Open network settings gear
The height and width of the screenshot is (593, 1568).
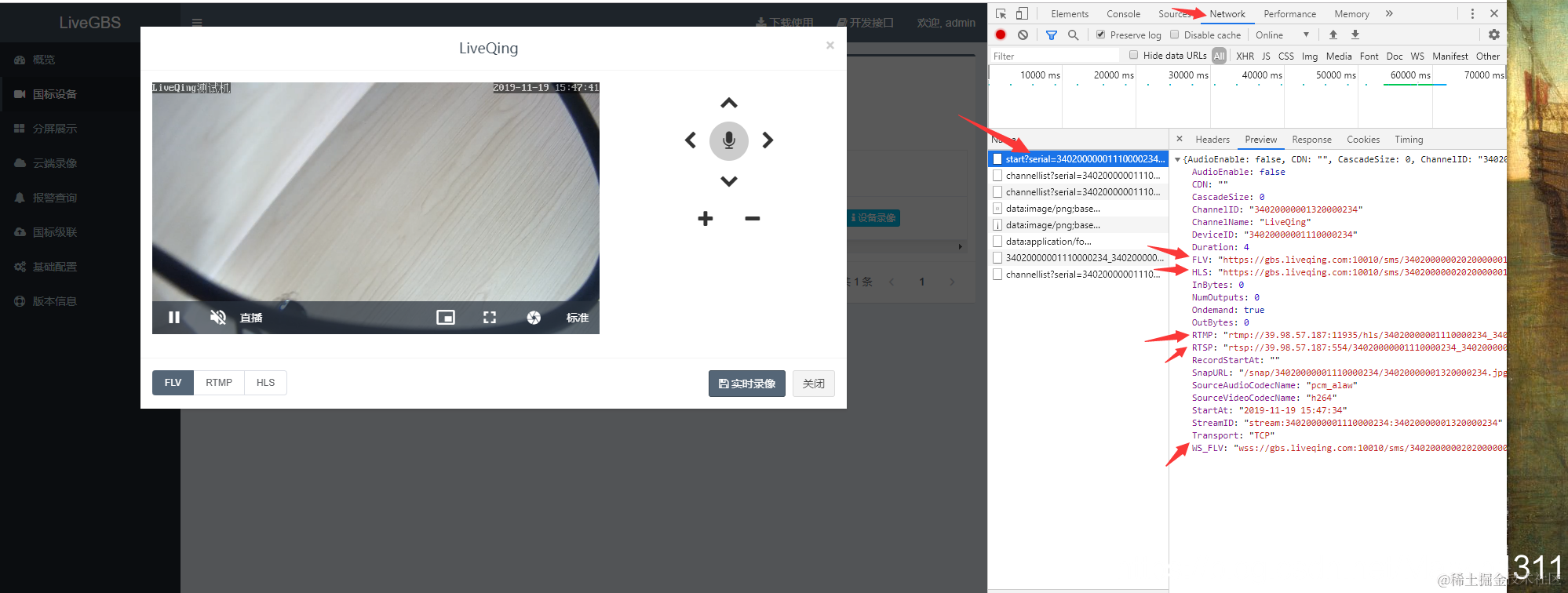click(x=1494, y=35)
